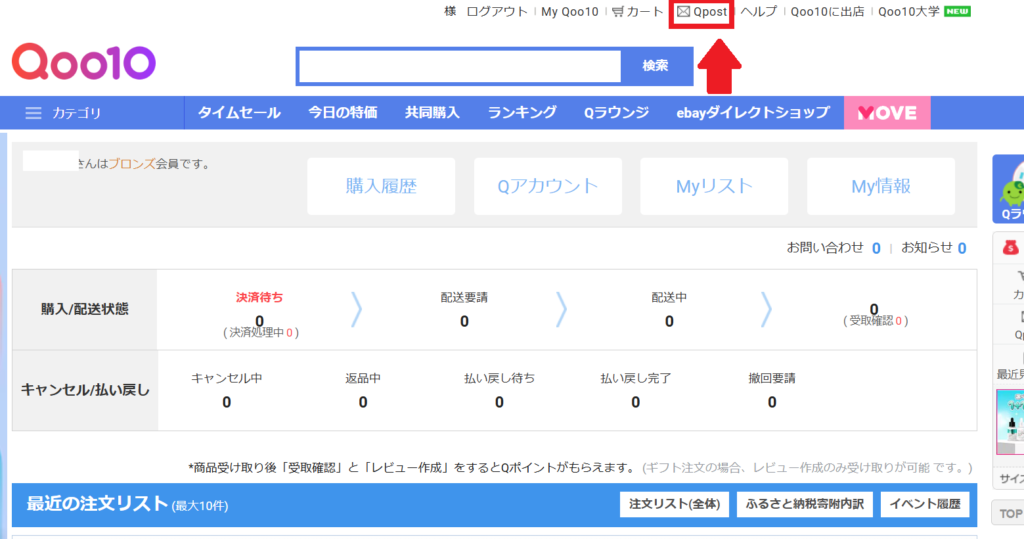Image resolution: width=1024 pixels, height=539 pixels.
Task: Click the hamburger カテゴリ menu icon
Action: point(34,113)
